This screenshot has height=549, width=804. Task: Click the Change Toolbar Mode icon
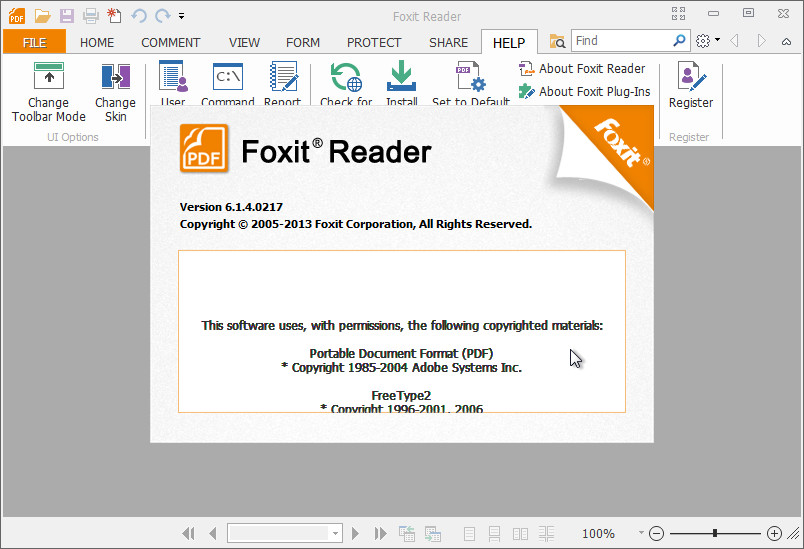49,76
